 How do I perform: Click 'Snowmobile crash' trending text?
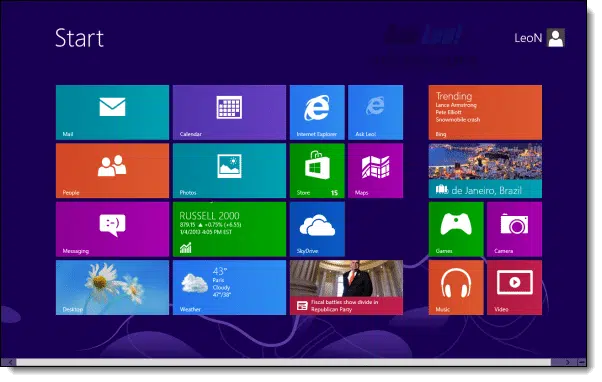[458, 119]
